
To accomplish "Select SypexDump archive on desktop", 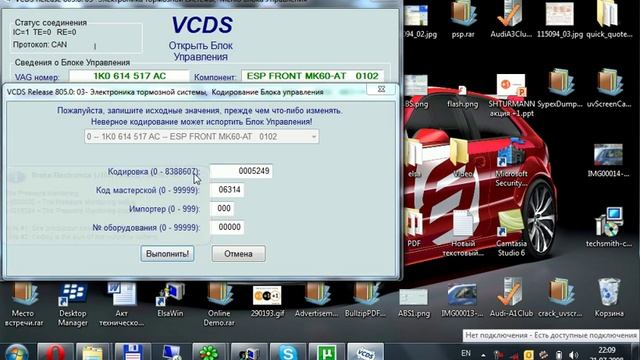I will (560, 89).
